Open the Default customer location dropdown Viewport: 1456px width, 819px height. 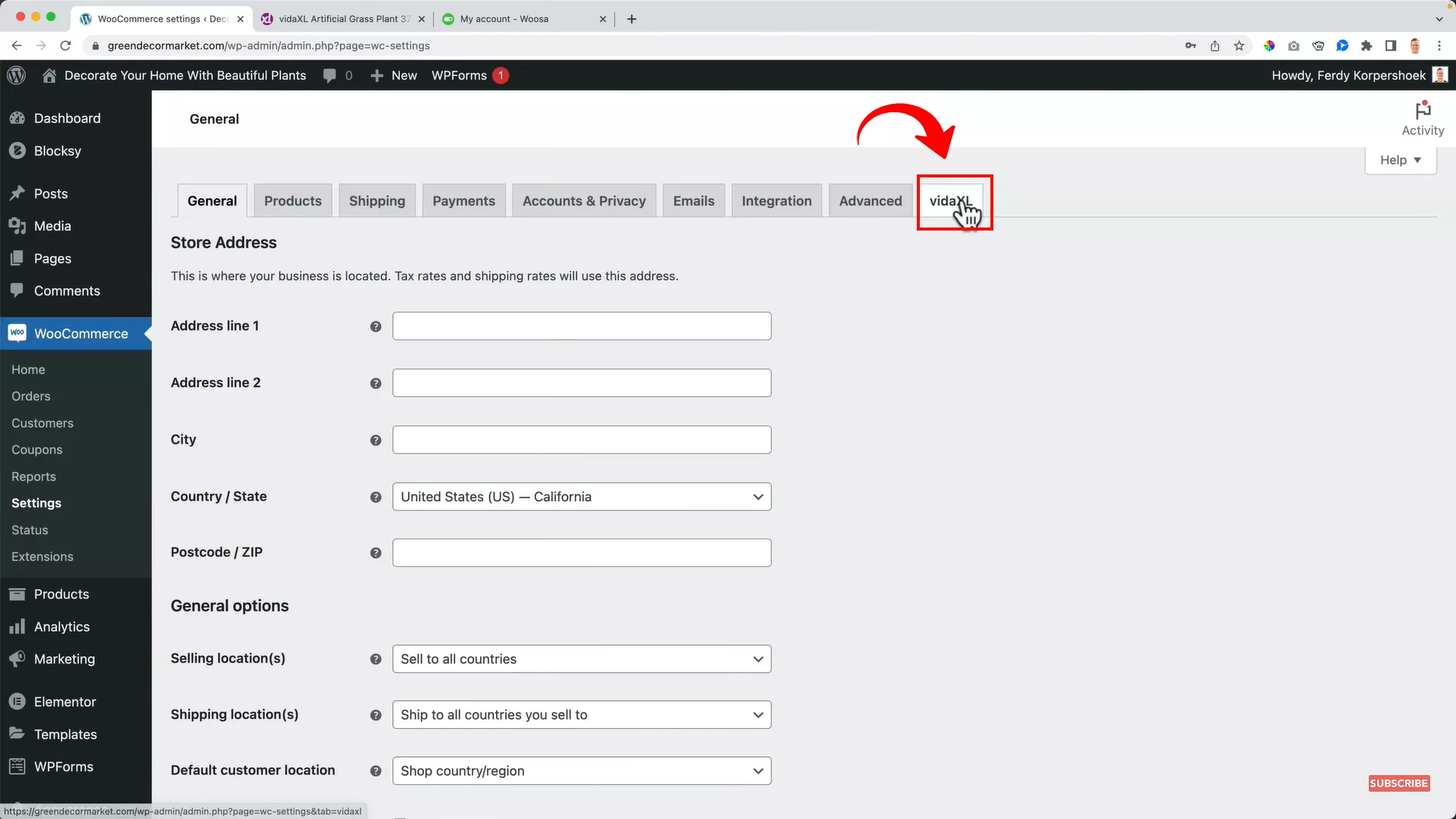(x=581, y=770)
